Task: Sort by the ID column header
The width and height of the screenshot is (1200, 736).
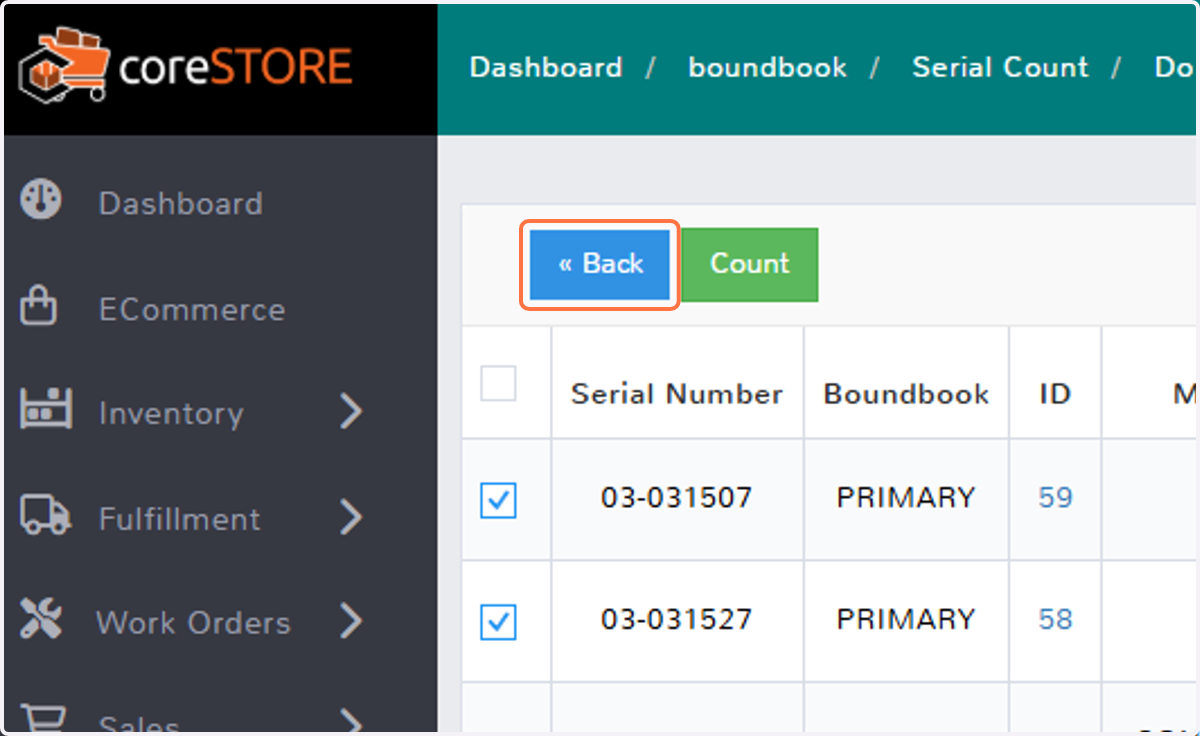Action: [x=1055, y=394]
